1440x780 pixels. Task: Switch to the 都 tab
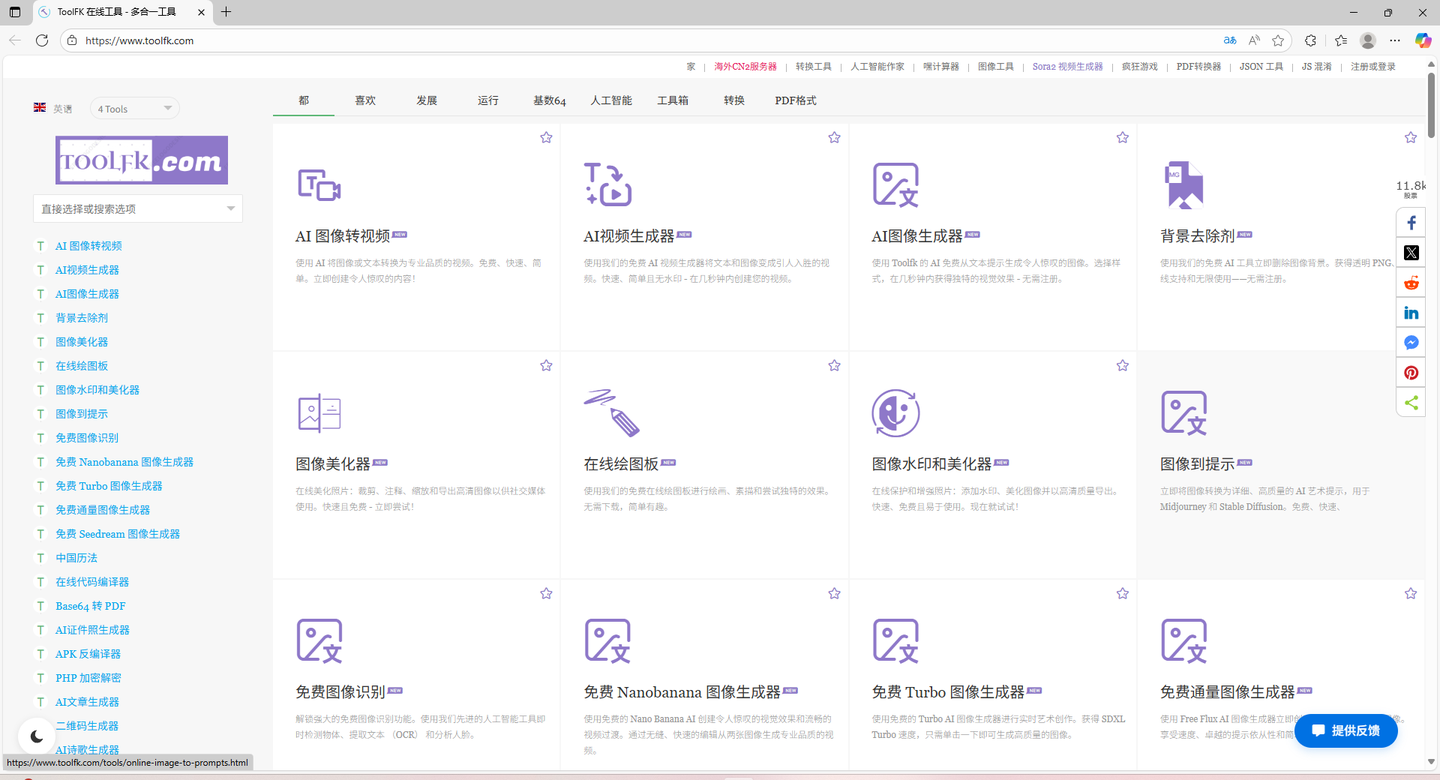click(304, 101)
